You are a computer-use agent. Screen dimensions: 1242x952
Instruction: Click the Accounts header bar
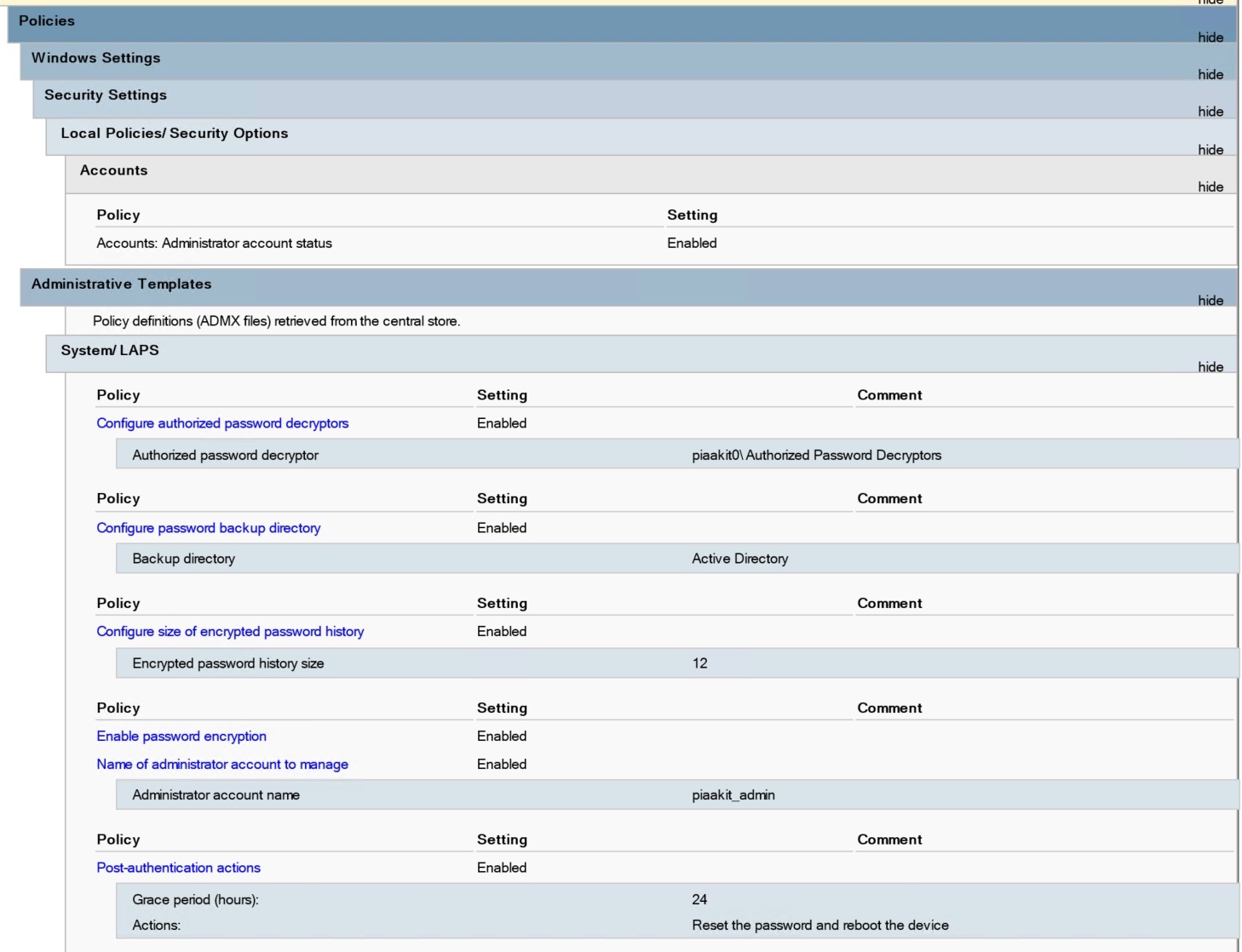click(651, 175)
